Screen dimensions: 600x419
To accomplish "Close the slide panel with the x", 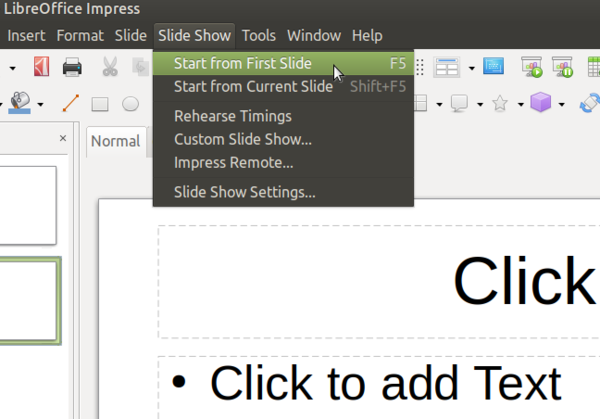I will coord(63,138).
